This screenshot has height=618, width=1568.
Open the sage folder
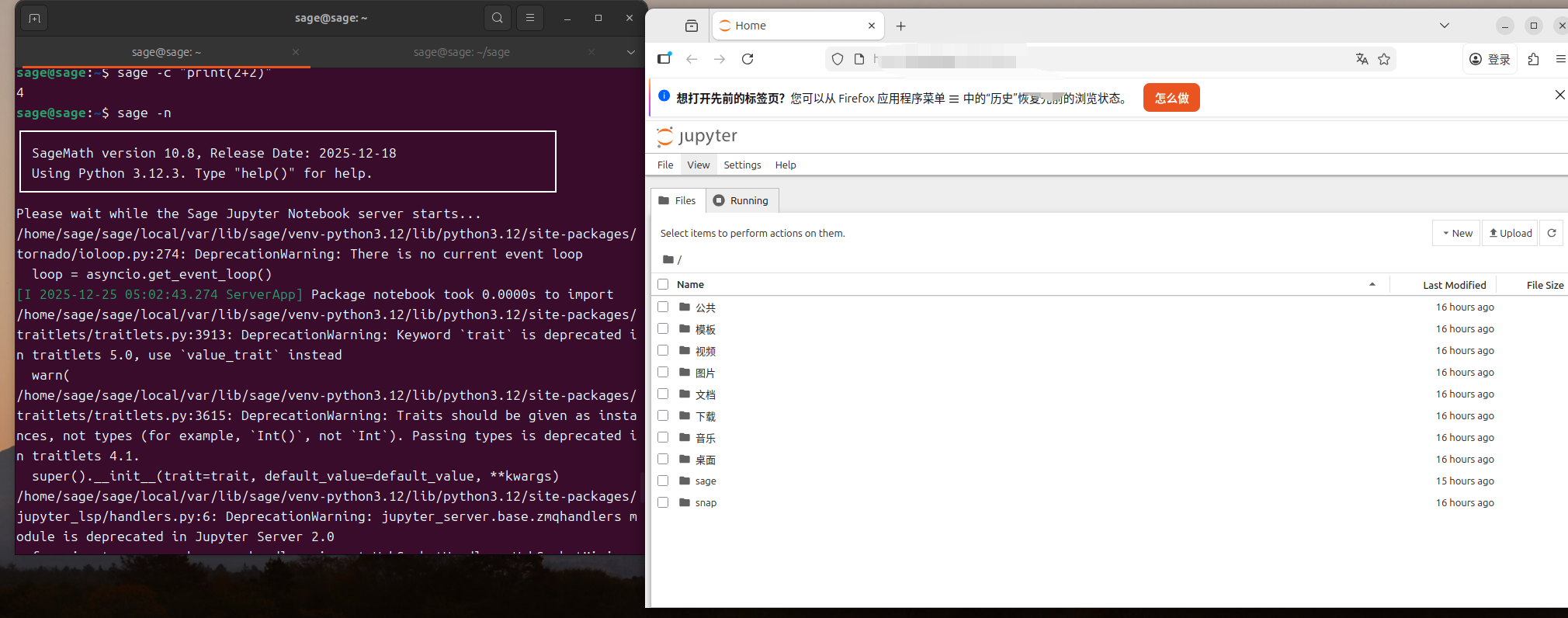click(706, 481)
